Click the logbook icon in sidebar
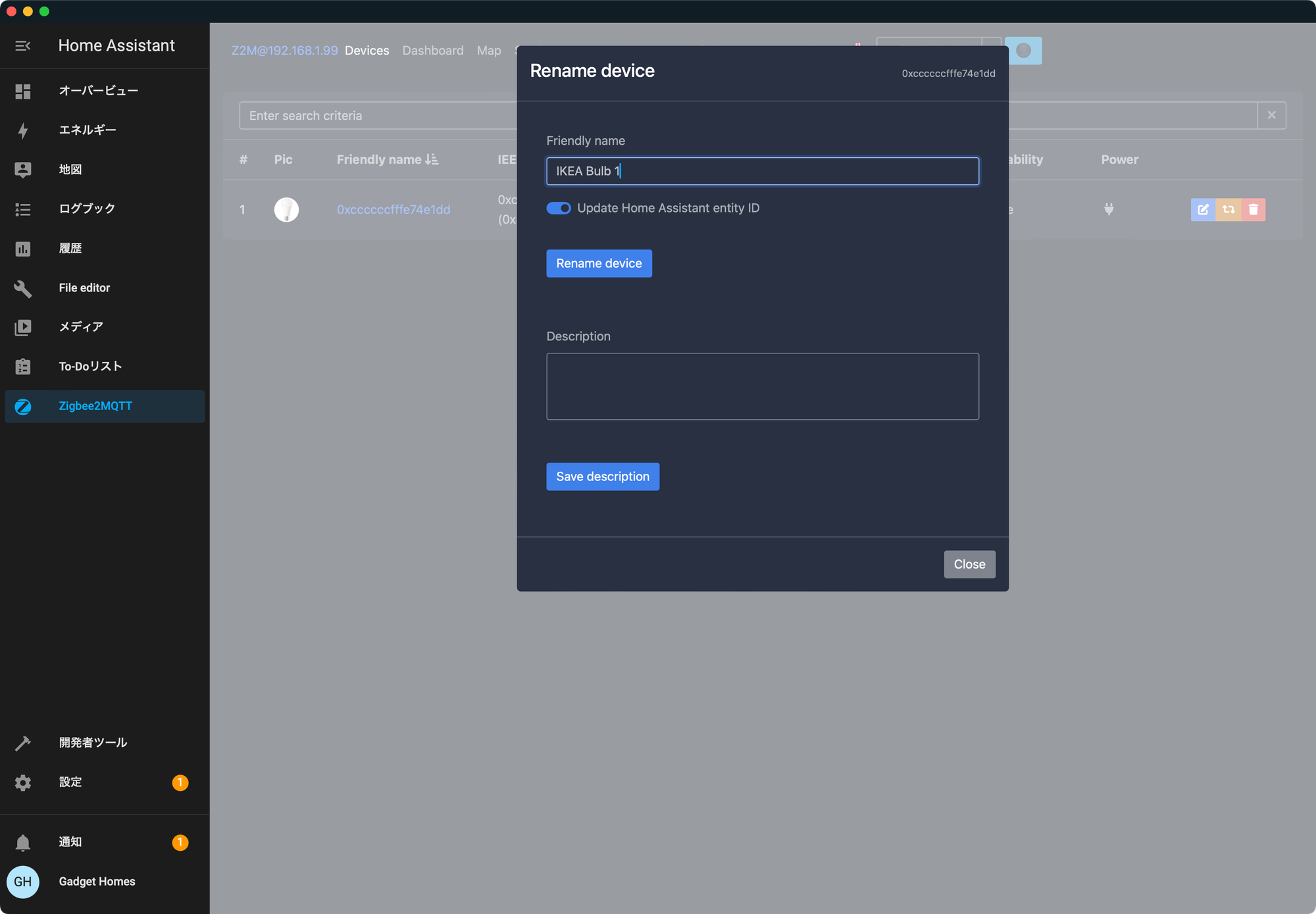 [23, 208]
